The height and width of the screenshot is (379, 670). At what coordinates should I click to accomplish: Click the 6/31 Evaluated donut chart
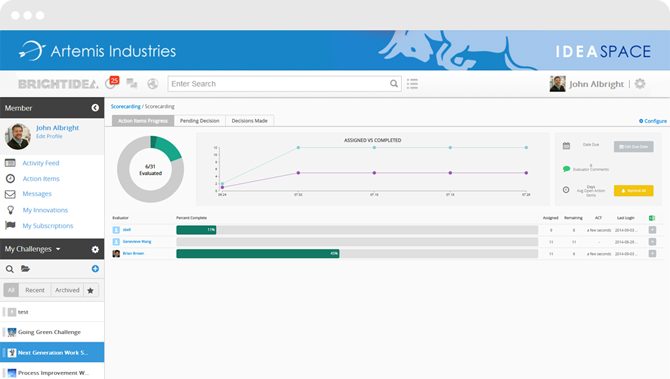150,169
